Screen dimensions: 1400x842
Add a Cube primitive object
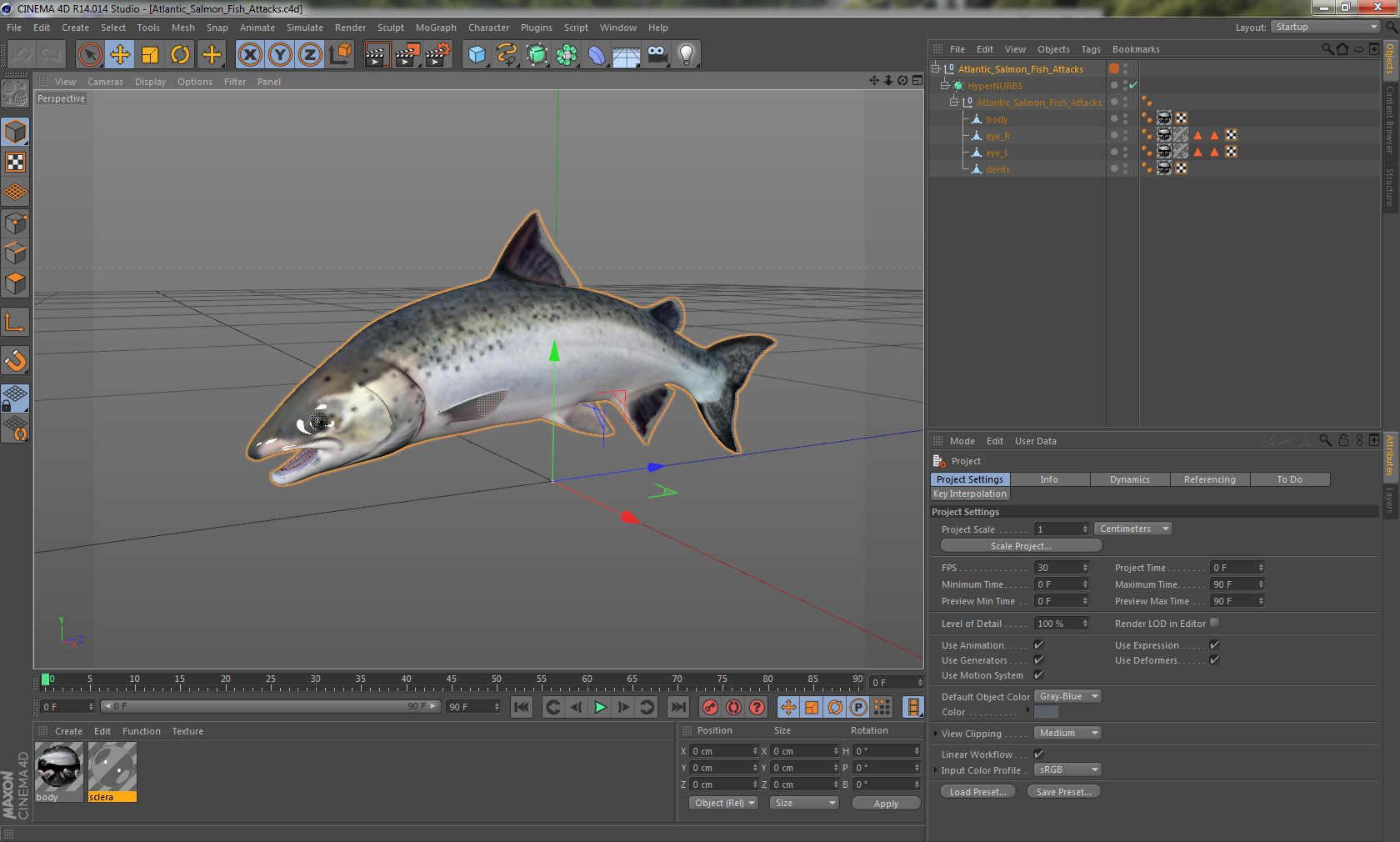pos(477,55)
